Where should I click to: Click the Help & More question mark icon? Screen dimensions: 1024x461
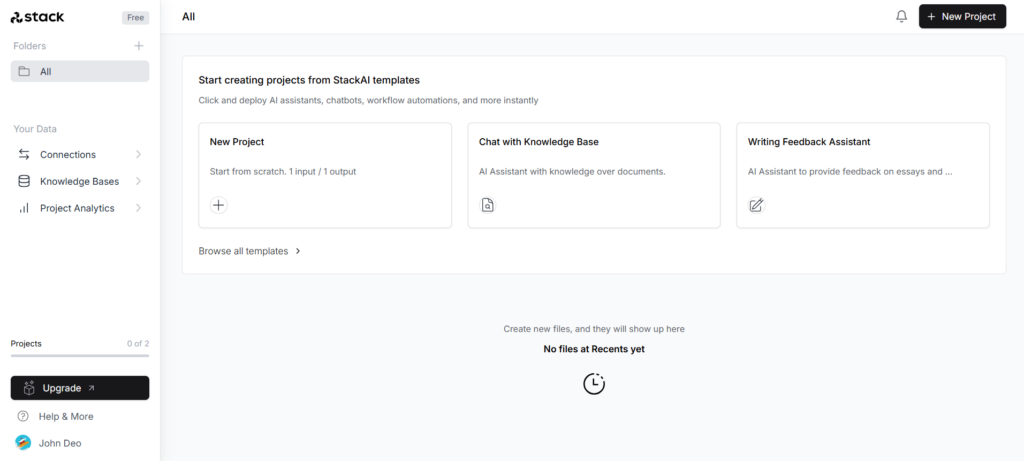coord(23,416)
